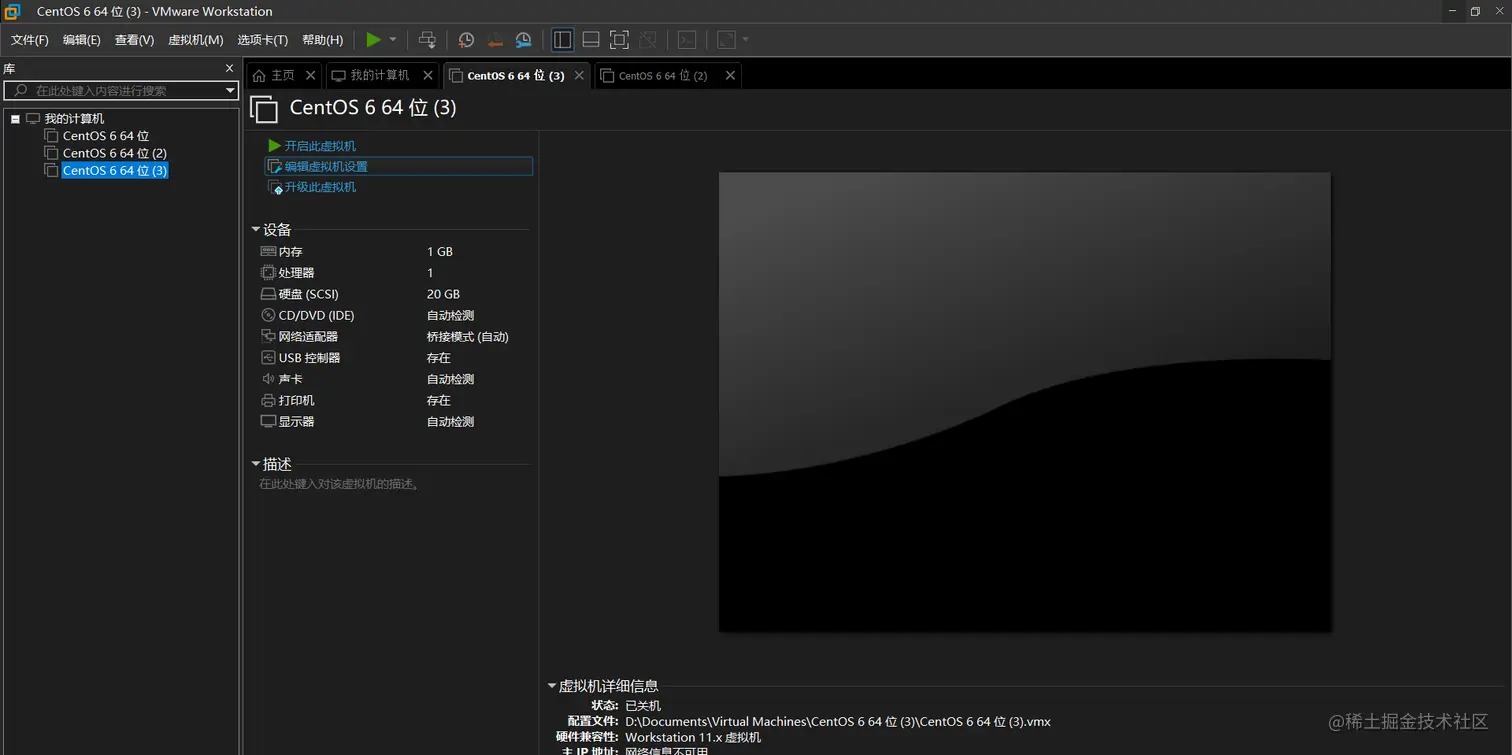Open the stretch display dropdown arrow
This screenshot has height=755, width=1512.
[x=746, y=40]
